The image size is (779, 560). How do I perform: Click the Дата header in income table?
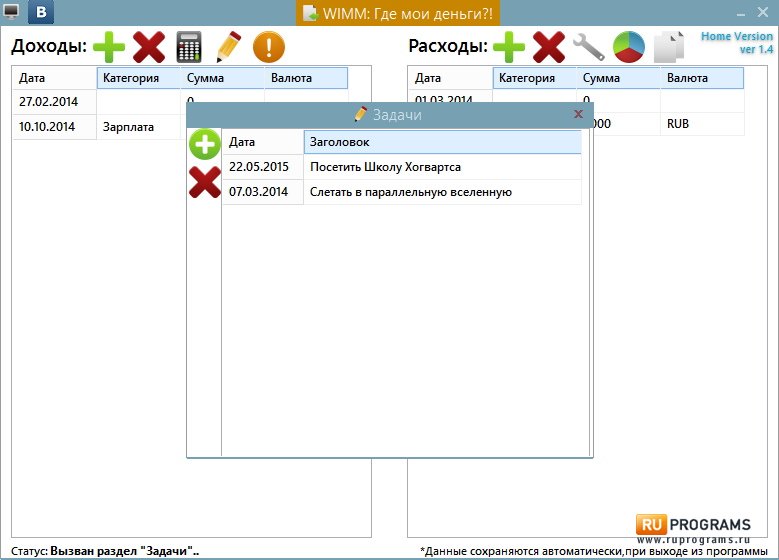54,78
